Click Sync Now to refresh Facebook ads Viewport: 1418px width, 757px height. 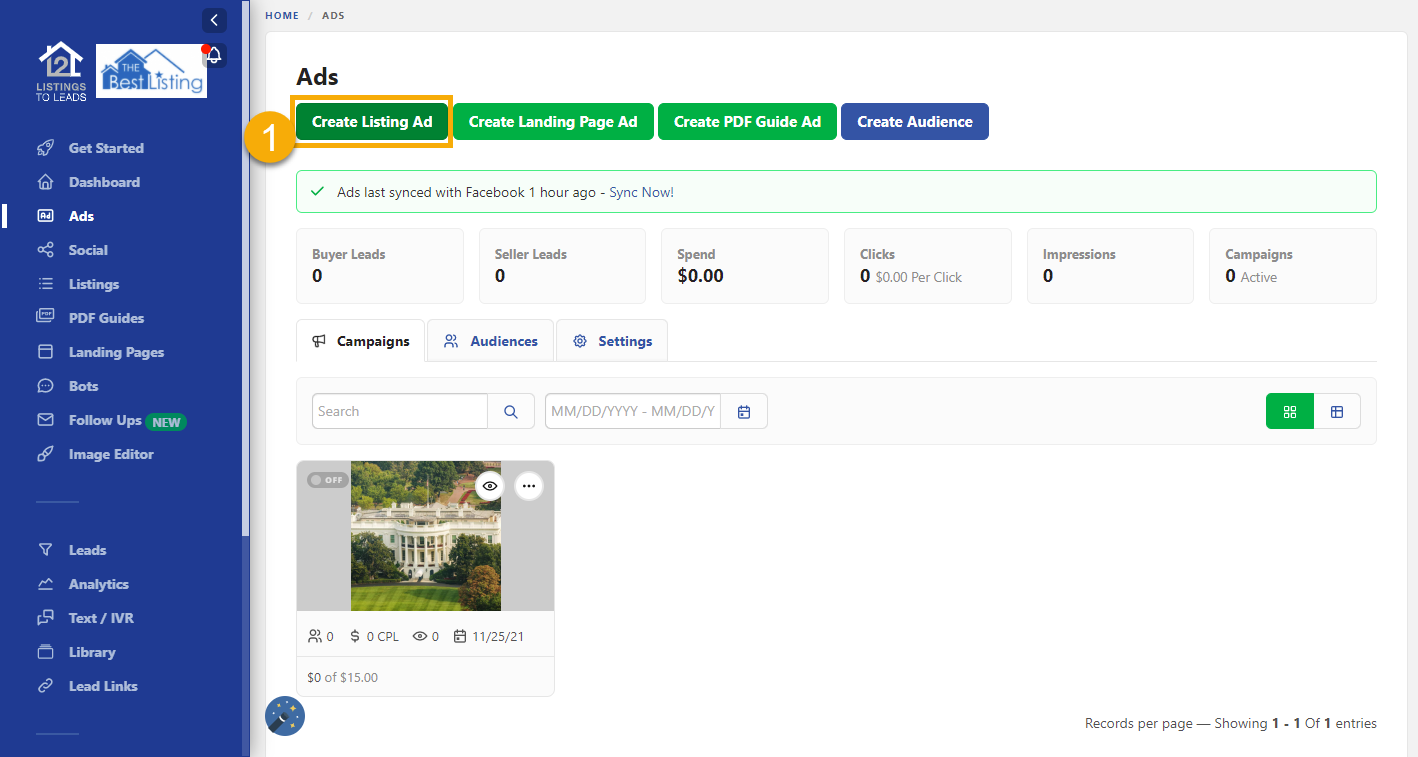[641, 191]
